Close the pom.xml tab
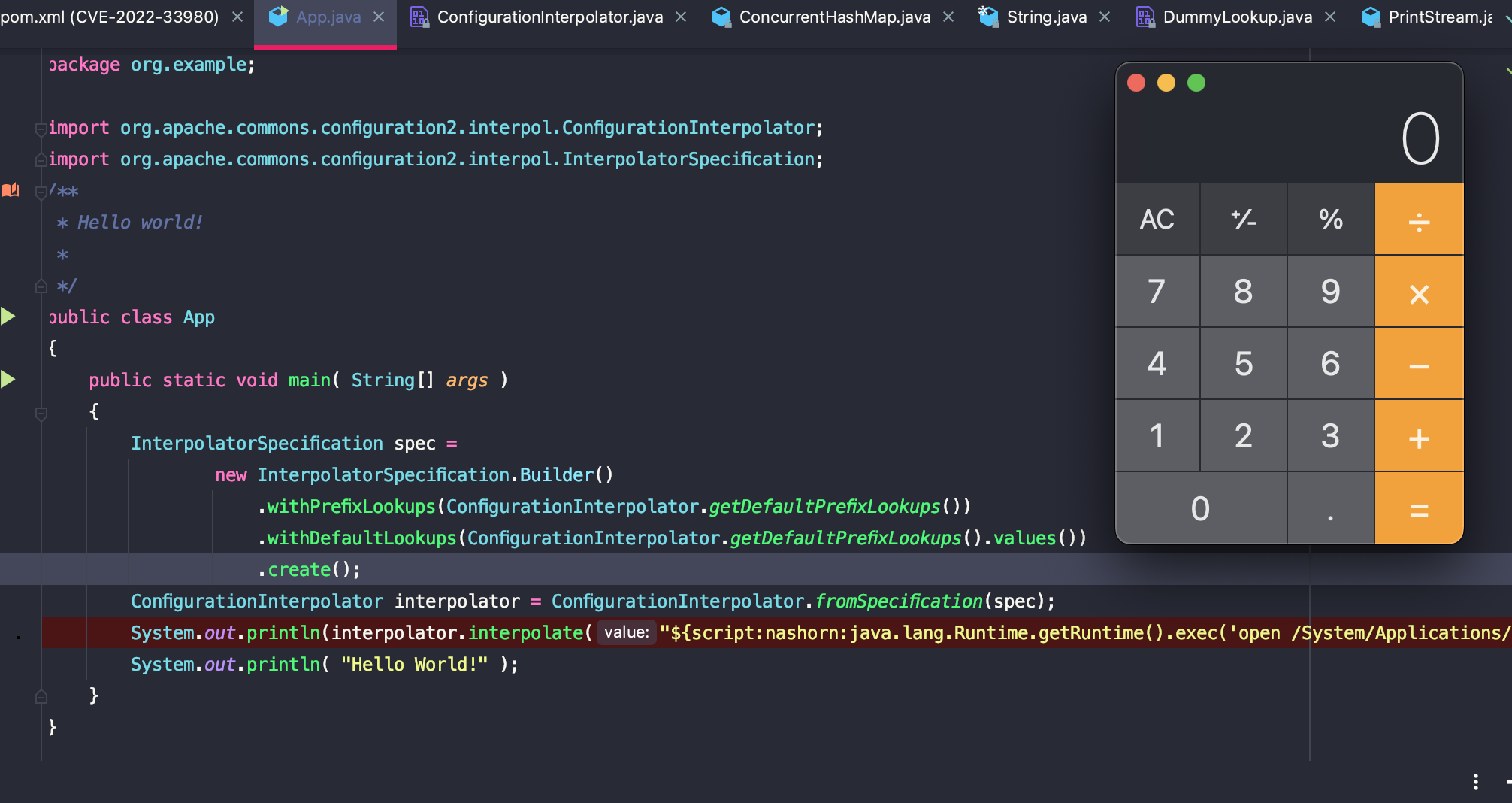The width and height of the screenshot is (1512, 803). point(237,17)
